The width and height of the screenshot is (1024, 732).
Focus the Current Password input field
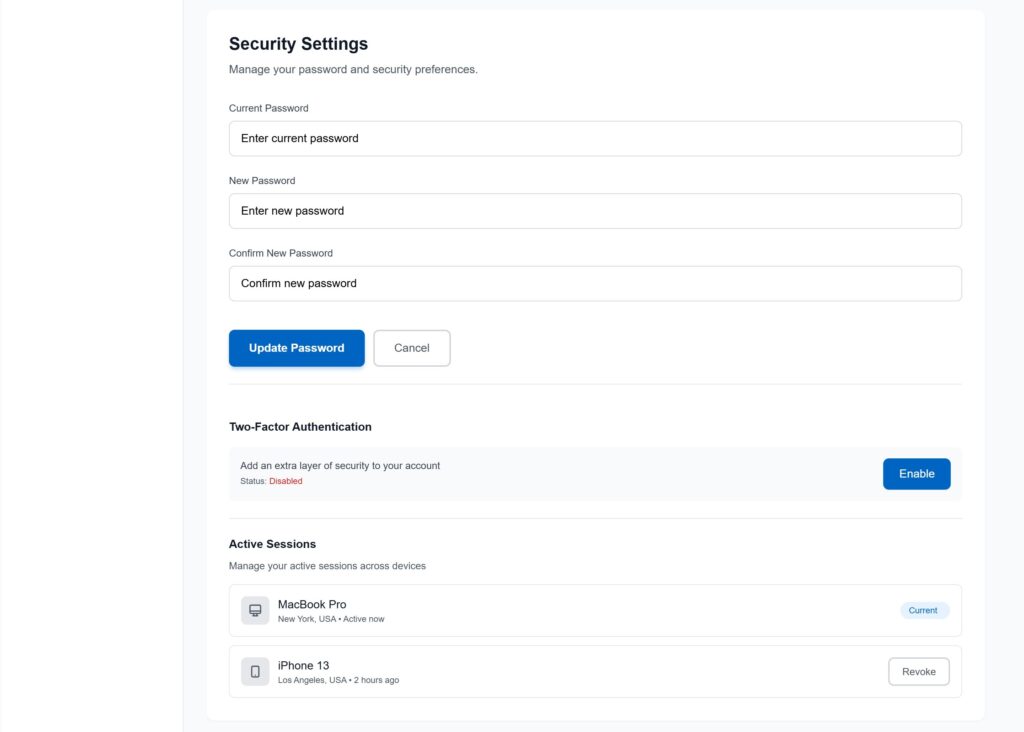point(595,139)
